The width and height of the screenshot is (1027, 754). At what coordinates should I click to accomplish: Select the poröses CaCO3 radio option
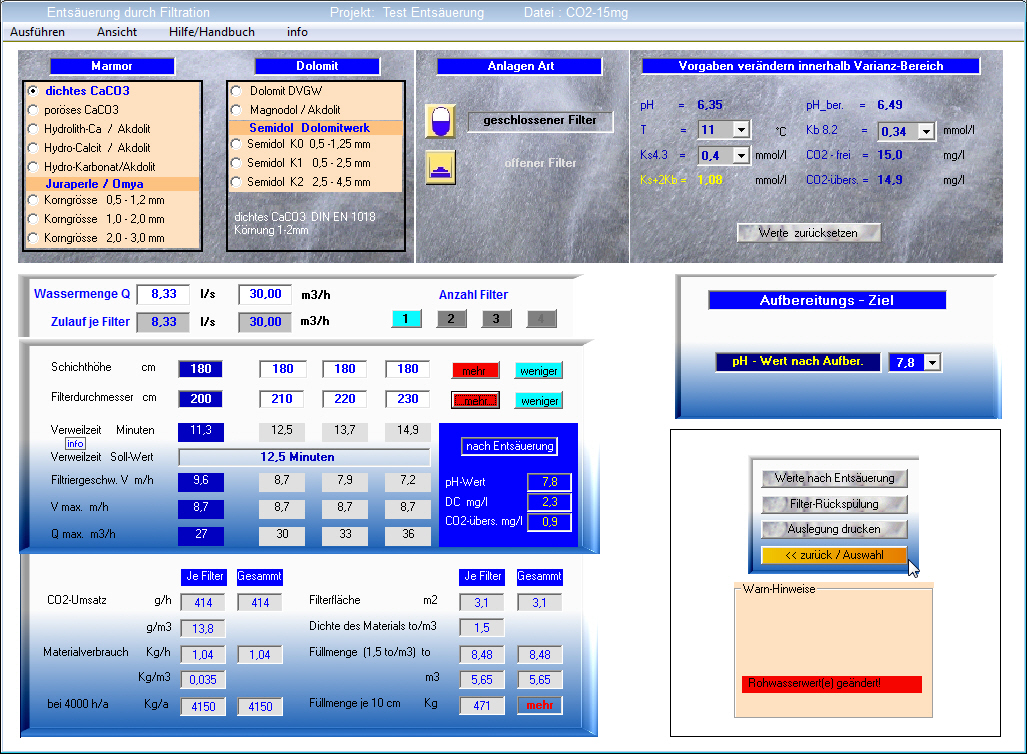tap(34, 110)
